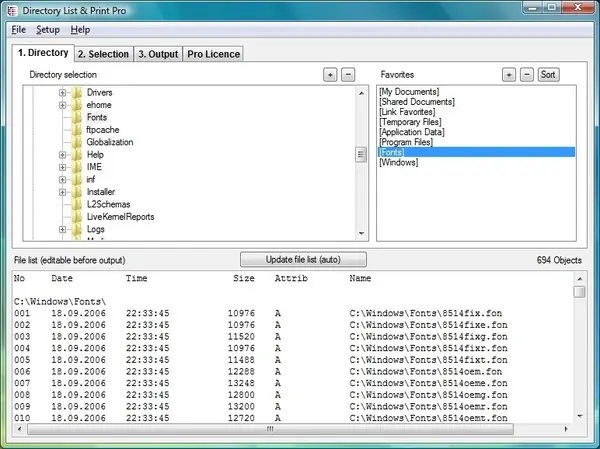Click Update file list (auto) button
600x449 pixels.
tap(303, 260)
